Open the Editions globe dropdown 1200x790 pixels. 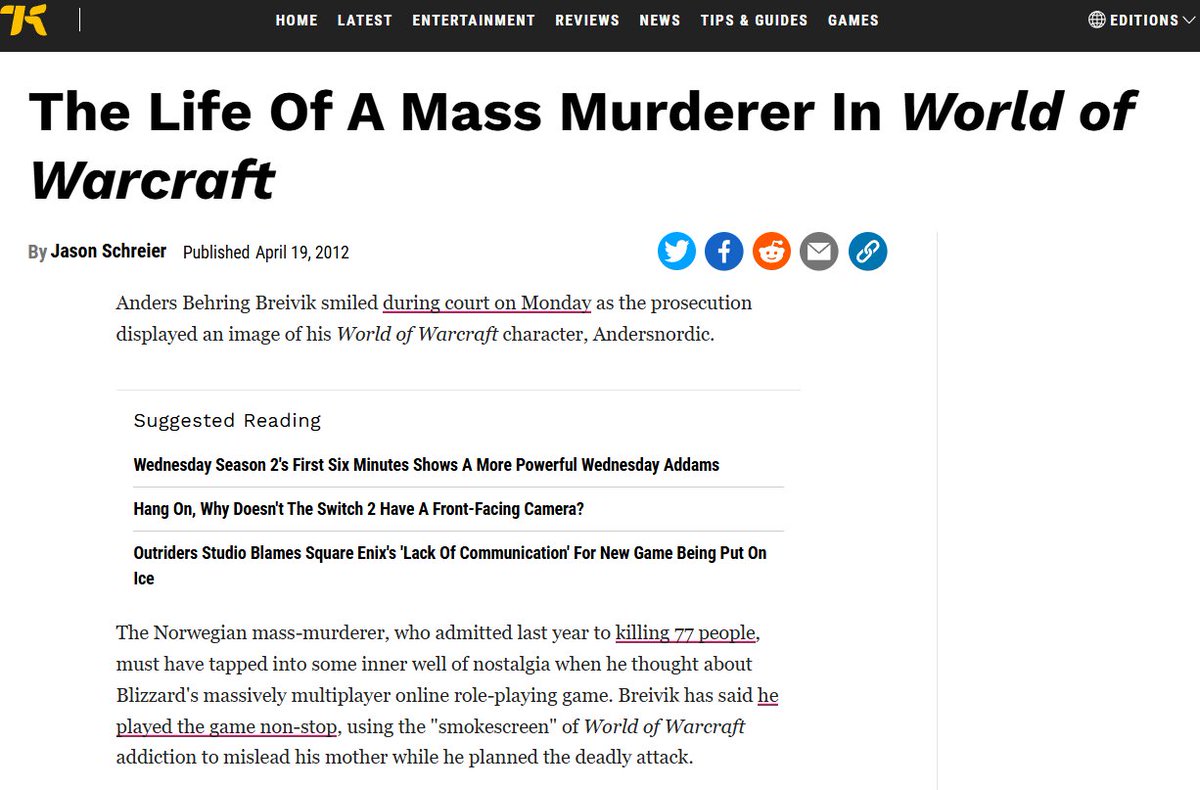click(1141, 20)
